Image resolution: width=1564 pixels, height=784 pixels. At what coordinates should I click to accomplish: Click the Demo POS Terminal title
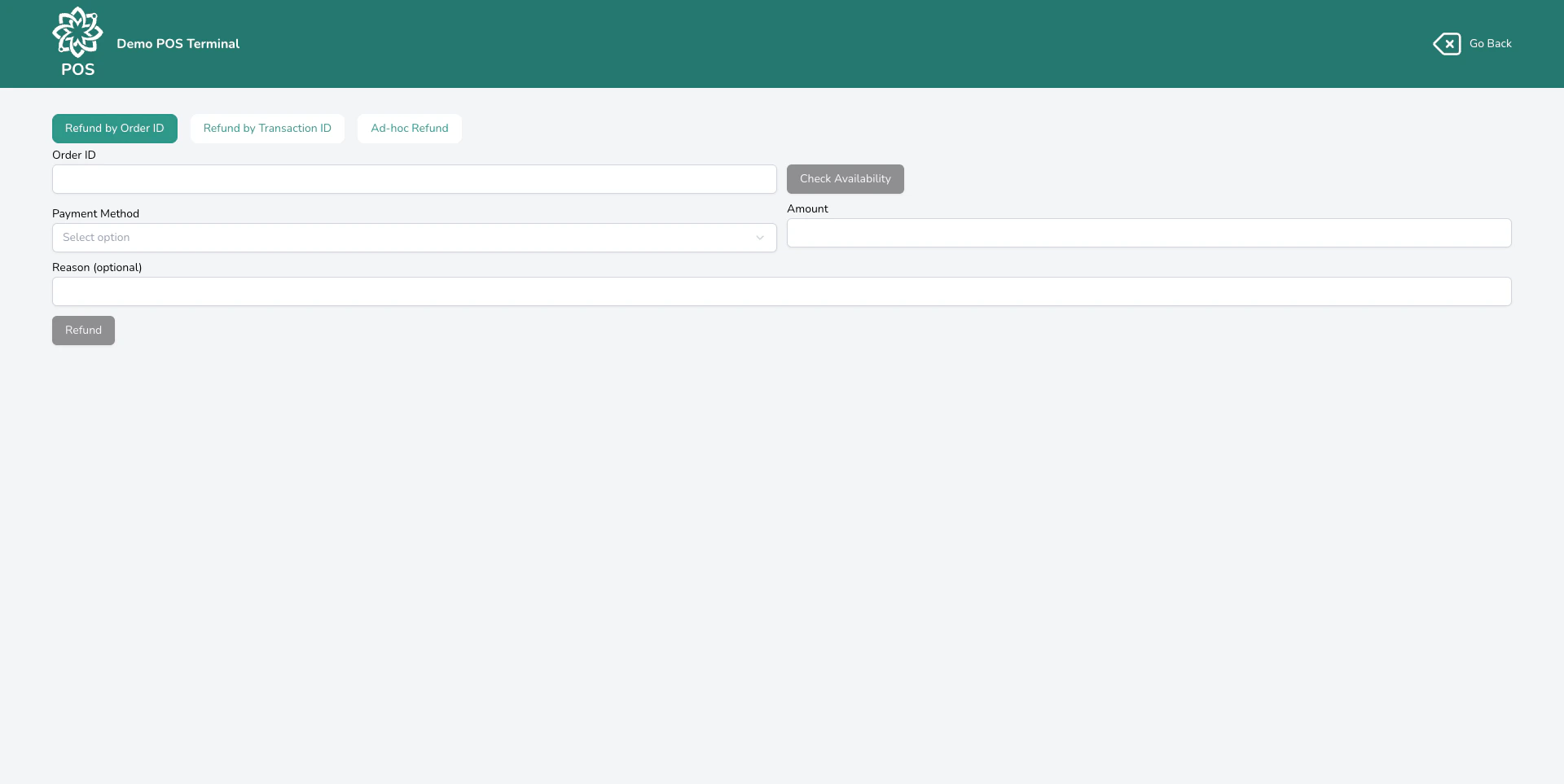pyautogui.click(x=178, y=44)
